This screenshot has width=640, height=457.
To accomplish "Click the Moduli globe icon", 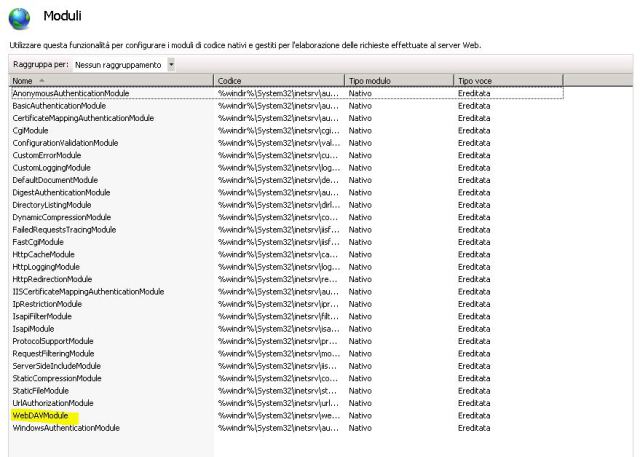I will (19, 18).
